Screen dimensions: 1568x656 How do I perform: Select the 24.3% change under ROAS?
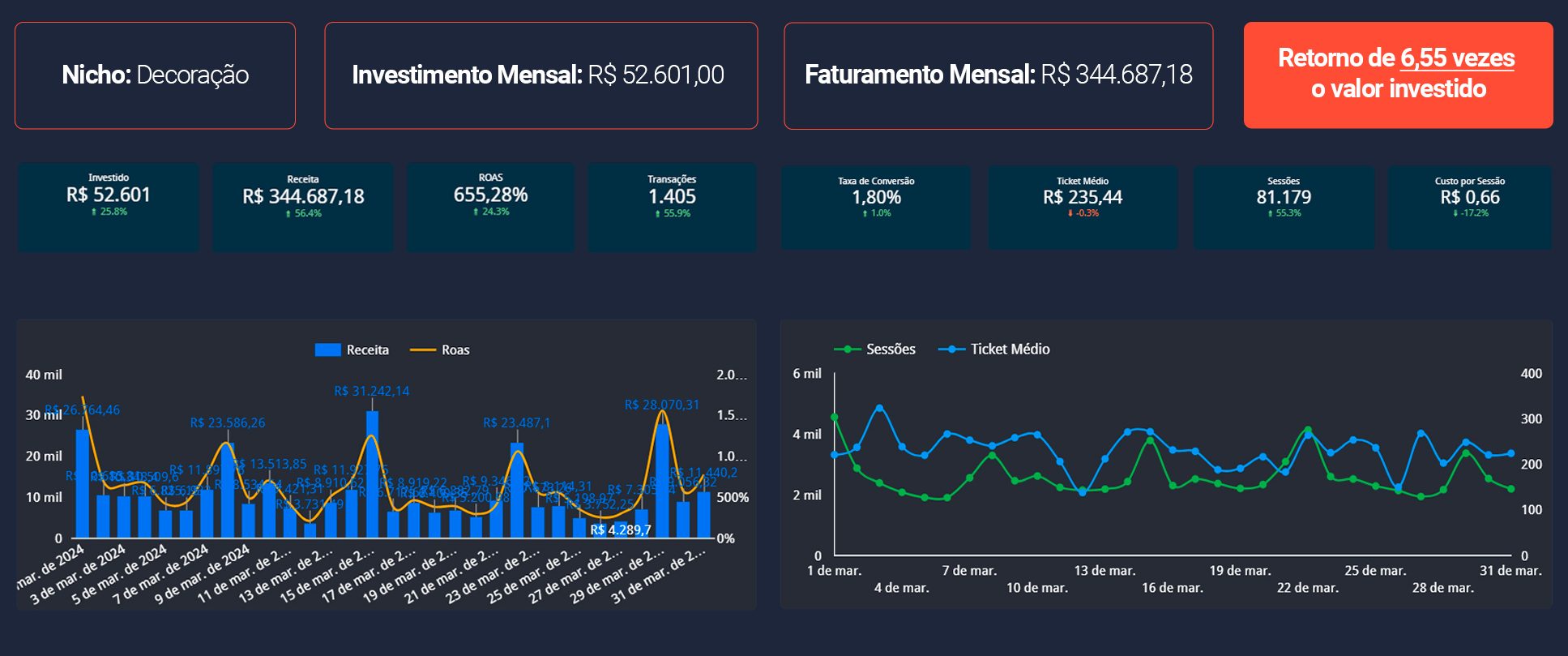point(491,212)
